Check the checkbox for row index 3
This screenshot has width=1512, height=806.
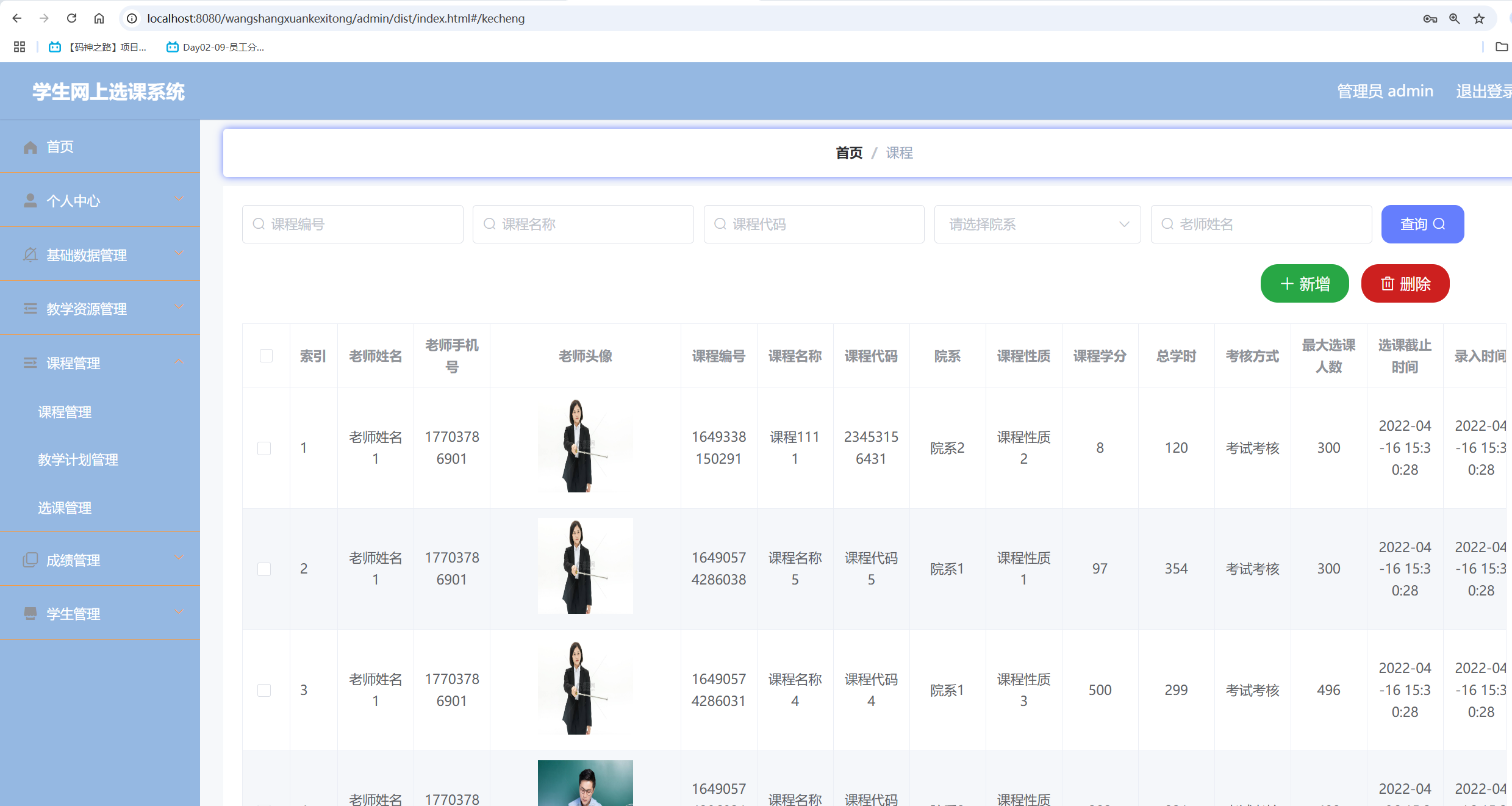tap(264, 690)
